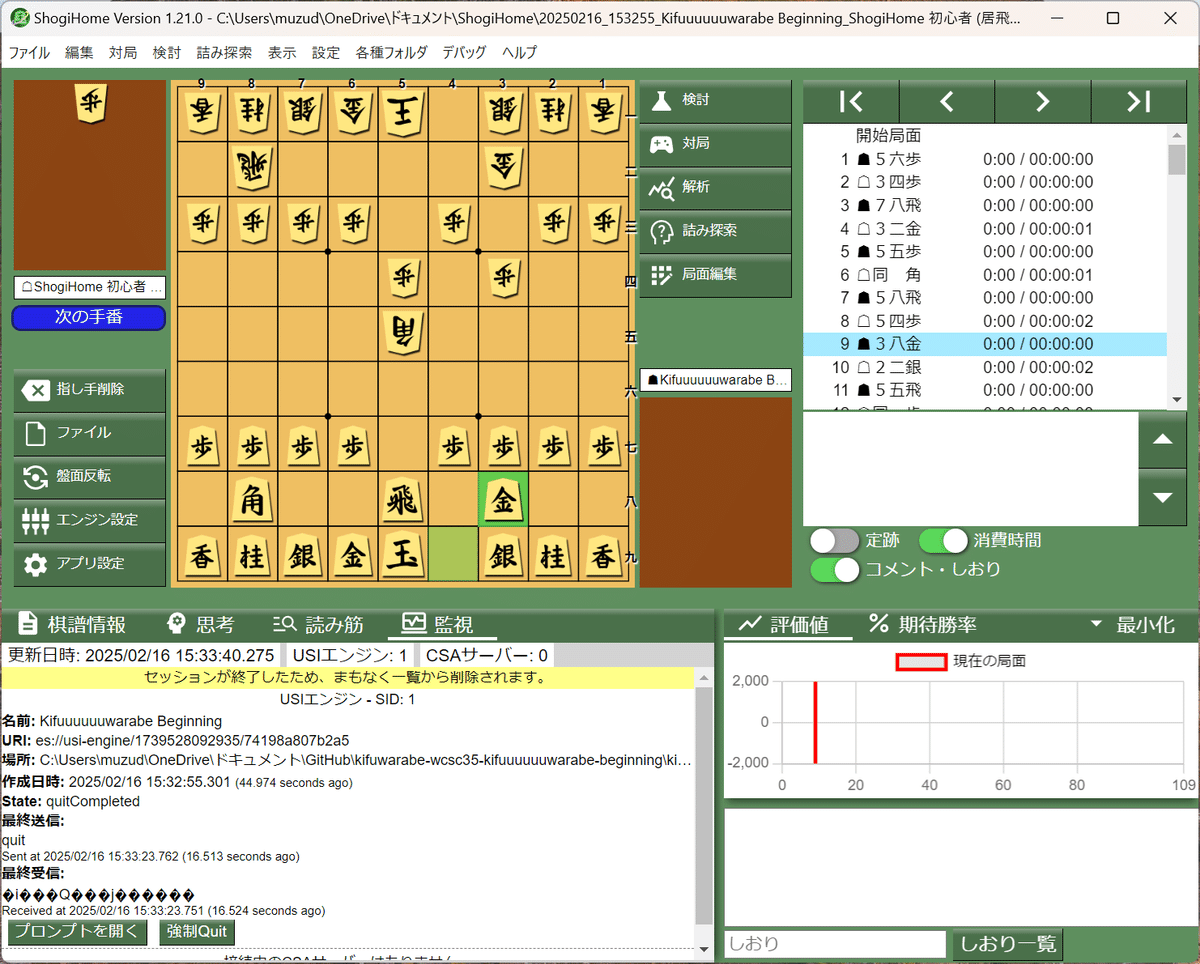Image resolution: width=1200 pixels, height=964 pixels.
Task: Click the ShogiHome 初心者 player name field
Action: click(x=90, y=288)
